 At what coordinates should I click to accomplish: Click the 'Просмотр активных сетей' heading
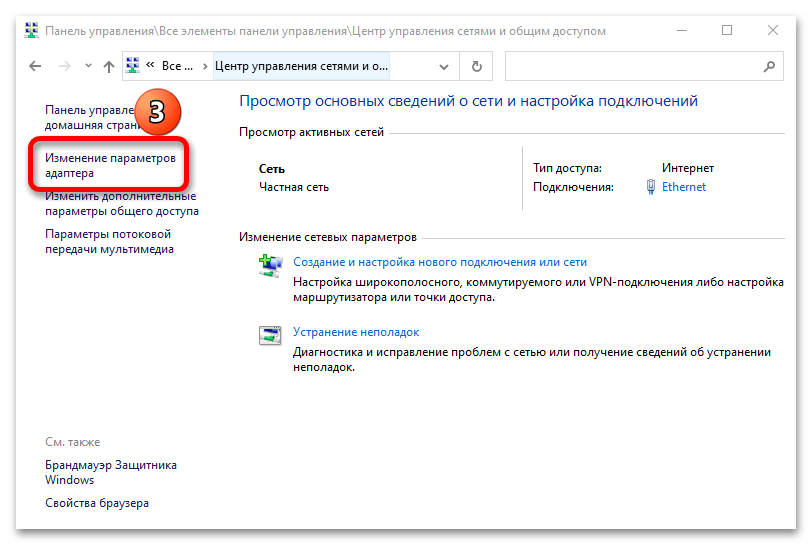tap(311, 133)
